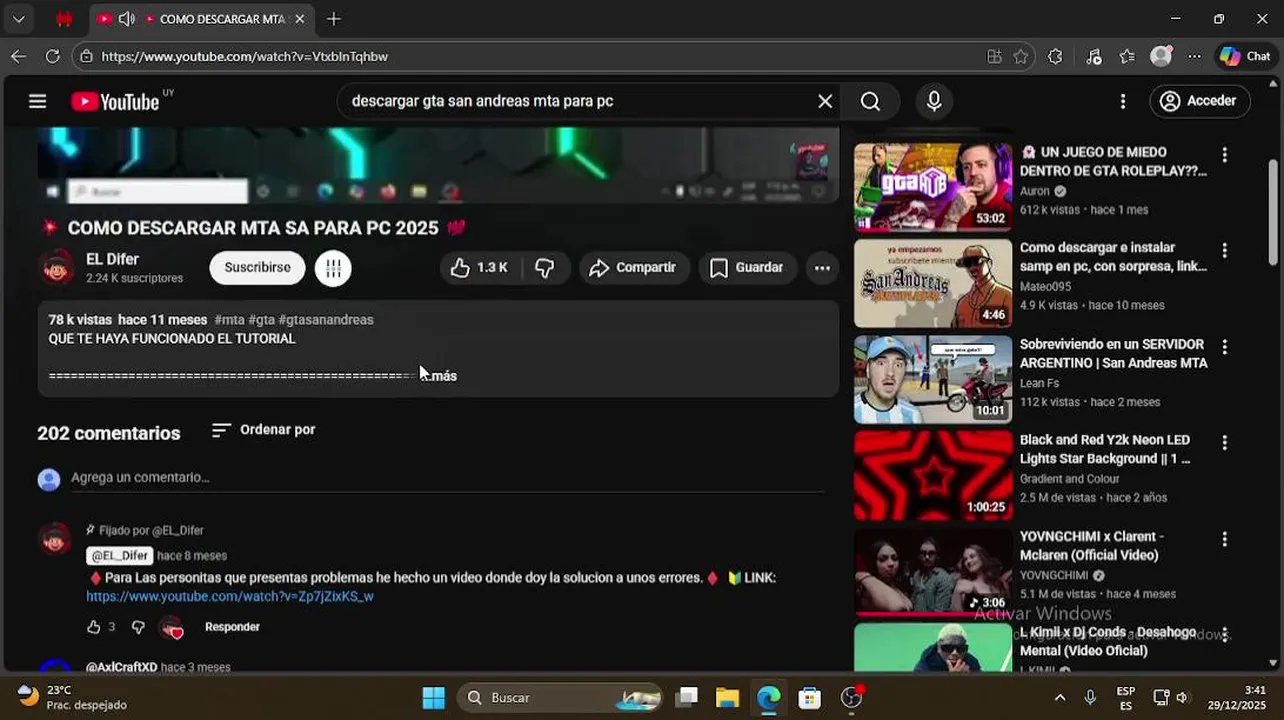The width and height of the screenshot is (1284, 720).
Task: Open the EL Difer channel name
Action: click(112, 259)
